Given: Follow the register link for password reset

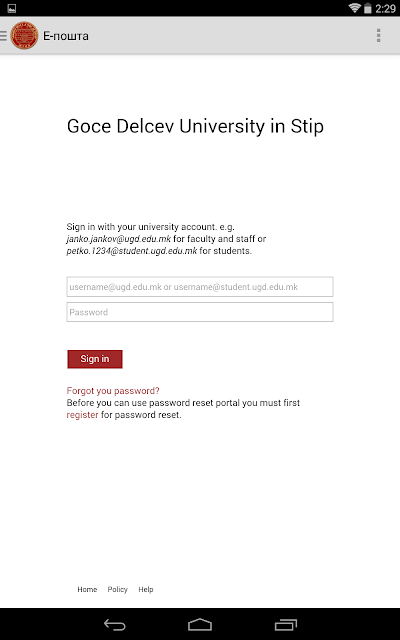Looking at the screenshot, I should 82,415.
